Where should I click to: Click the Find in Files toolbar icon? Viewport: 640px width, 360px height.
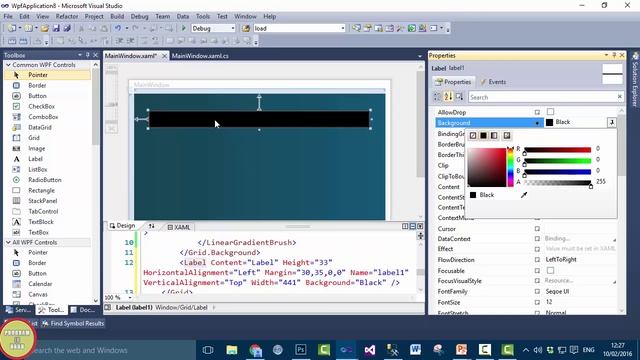coord(246,28)
